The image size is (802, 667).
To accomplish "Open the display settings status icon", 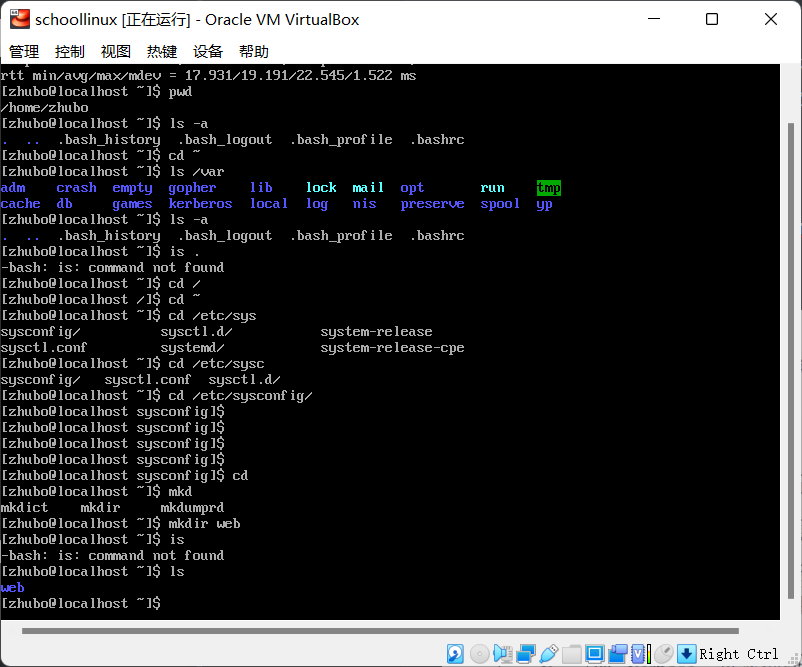I will pos(594,653).
